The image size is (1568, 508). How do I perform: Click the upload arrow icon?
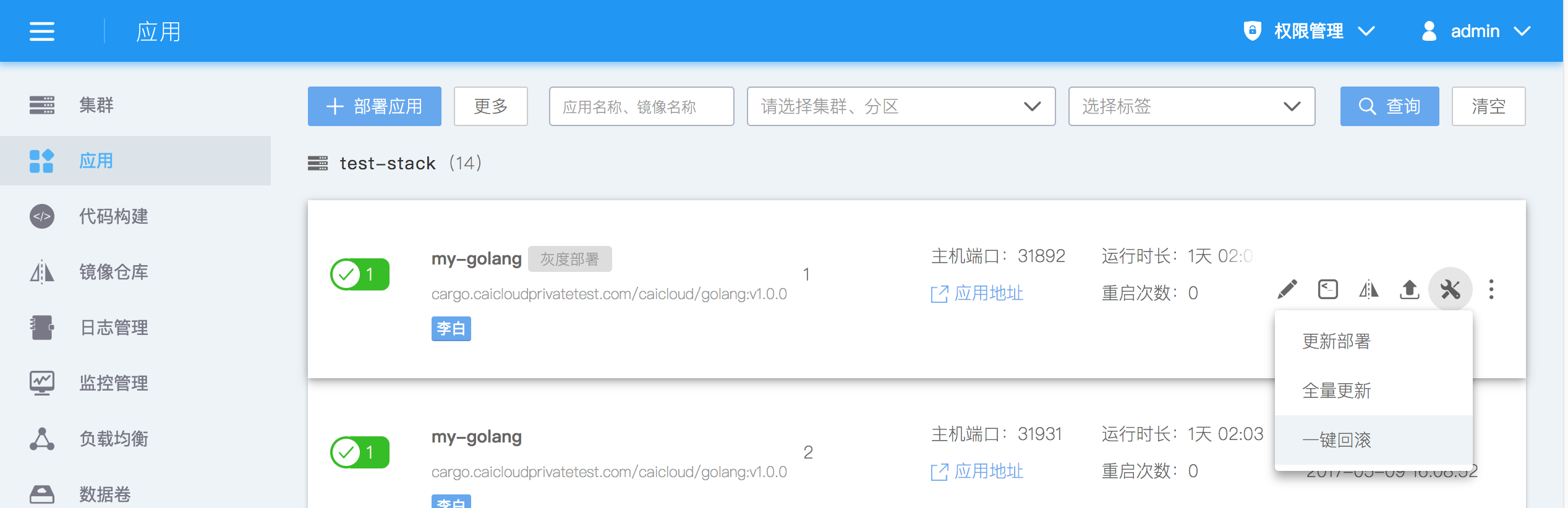1409,289
